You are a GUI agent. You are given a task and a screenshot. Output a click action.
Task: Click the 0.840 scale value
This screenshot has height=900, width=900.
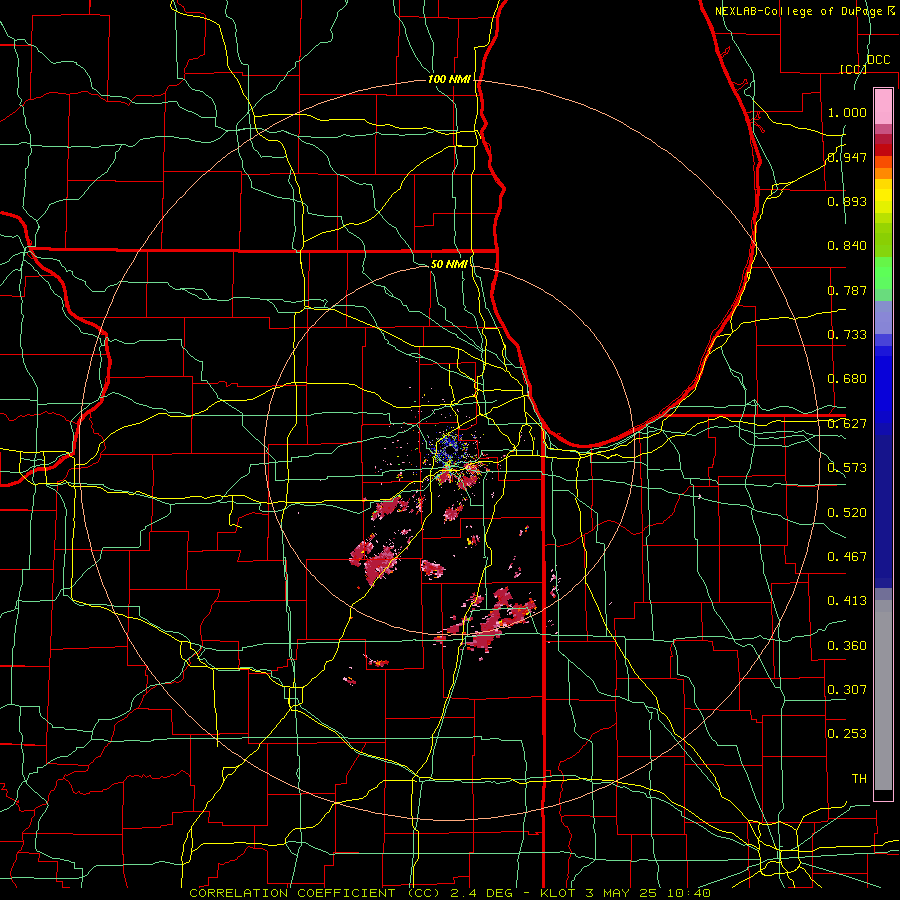tap(847, 246)
